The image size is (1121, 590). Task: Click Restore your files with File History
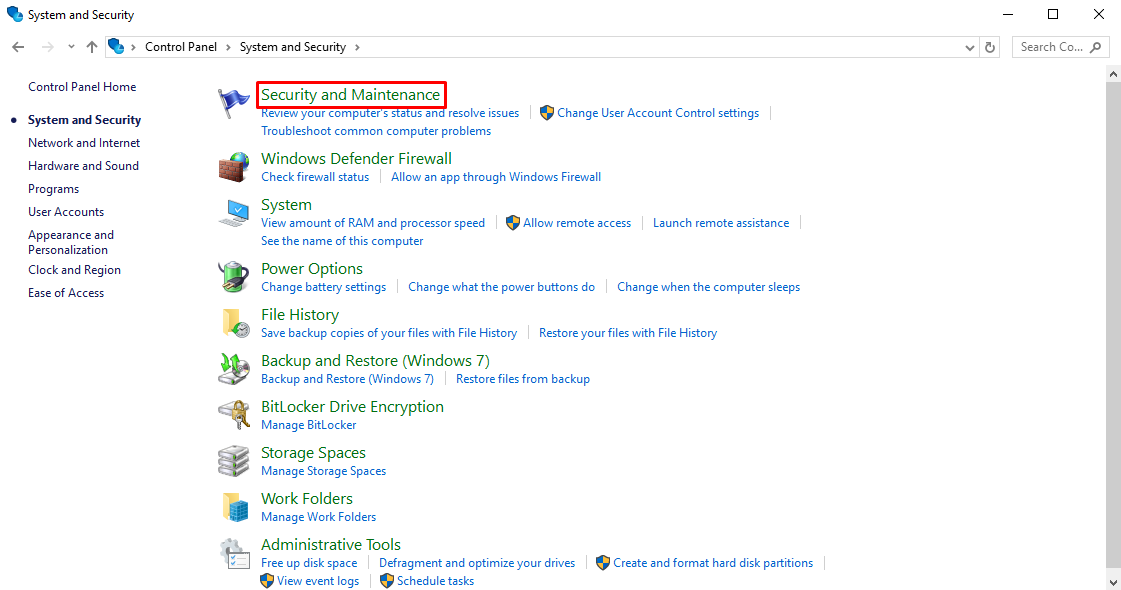pyautogui.click(x=628, y=333)
